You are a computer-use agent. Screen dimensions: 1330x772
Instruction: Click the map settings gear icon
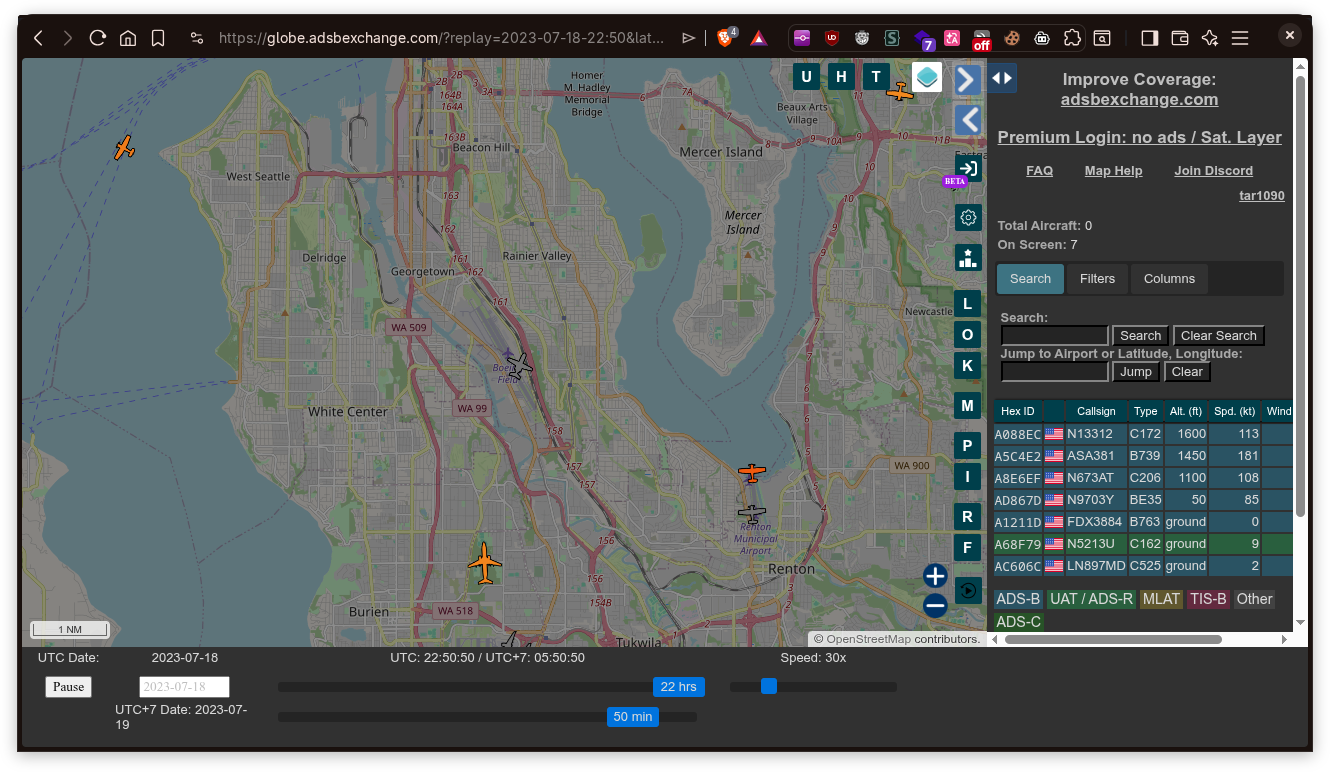click(x=967, y=218)
